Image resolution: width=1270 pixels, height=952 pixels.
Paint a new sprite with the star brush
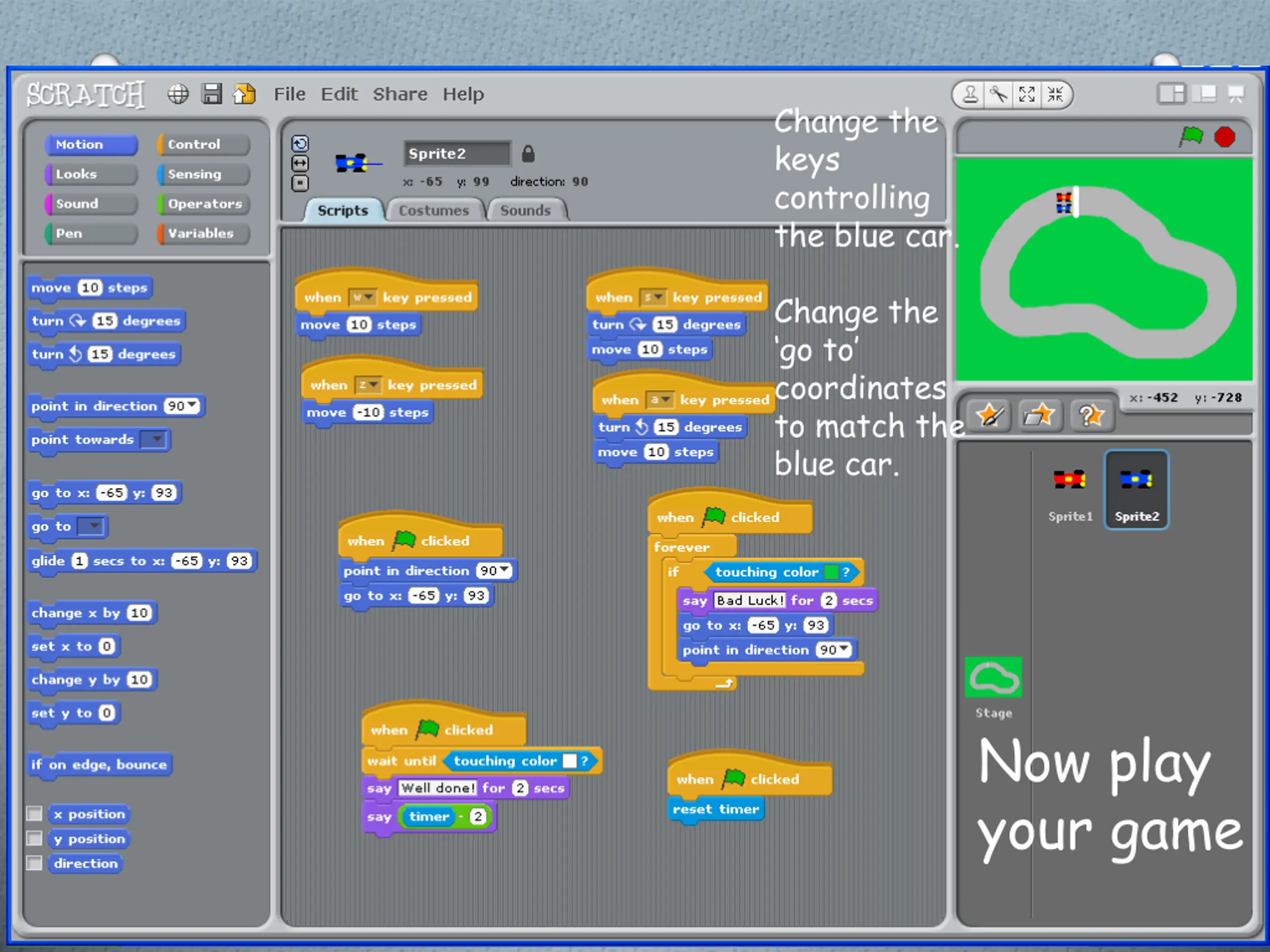pyautogui.click(x=989, y=416)
